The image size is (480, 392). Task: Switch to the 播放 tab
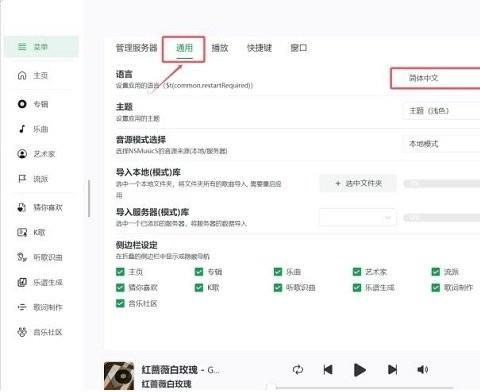click(x=220, y=48)
